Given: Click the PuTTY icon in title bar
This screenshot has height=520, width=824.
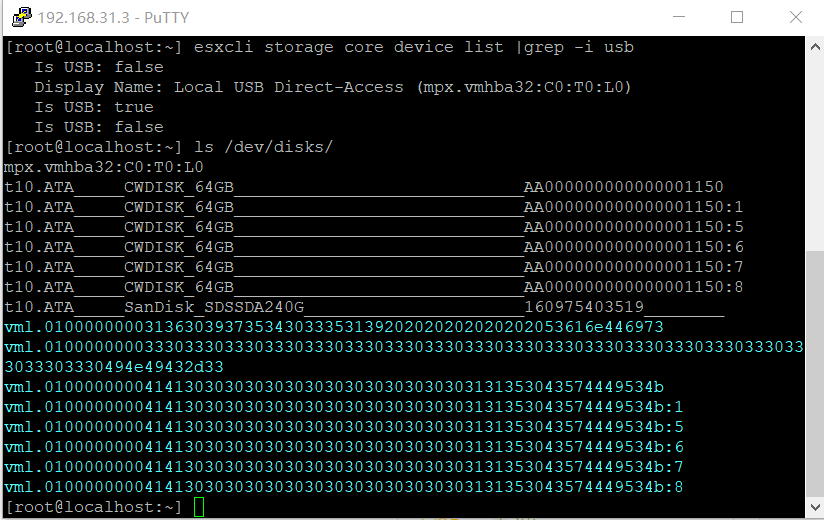Looking at the screenshot, I should (x=18, y=17).
